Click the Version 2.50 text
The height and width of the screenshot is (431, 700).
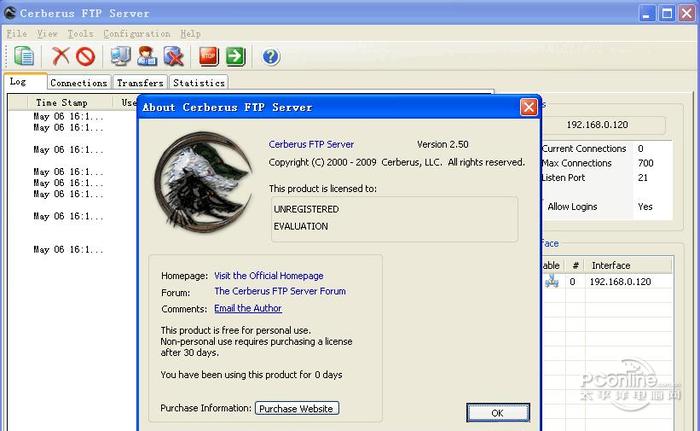[443, 144]
